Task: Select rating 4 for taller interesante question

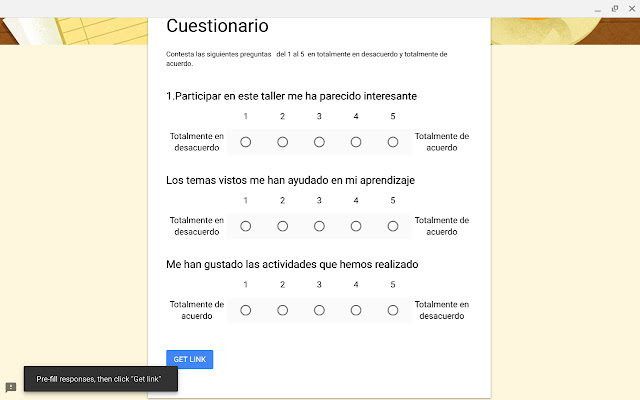Action: coord(356,142)
